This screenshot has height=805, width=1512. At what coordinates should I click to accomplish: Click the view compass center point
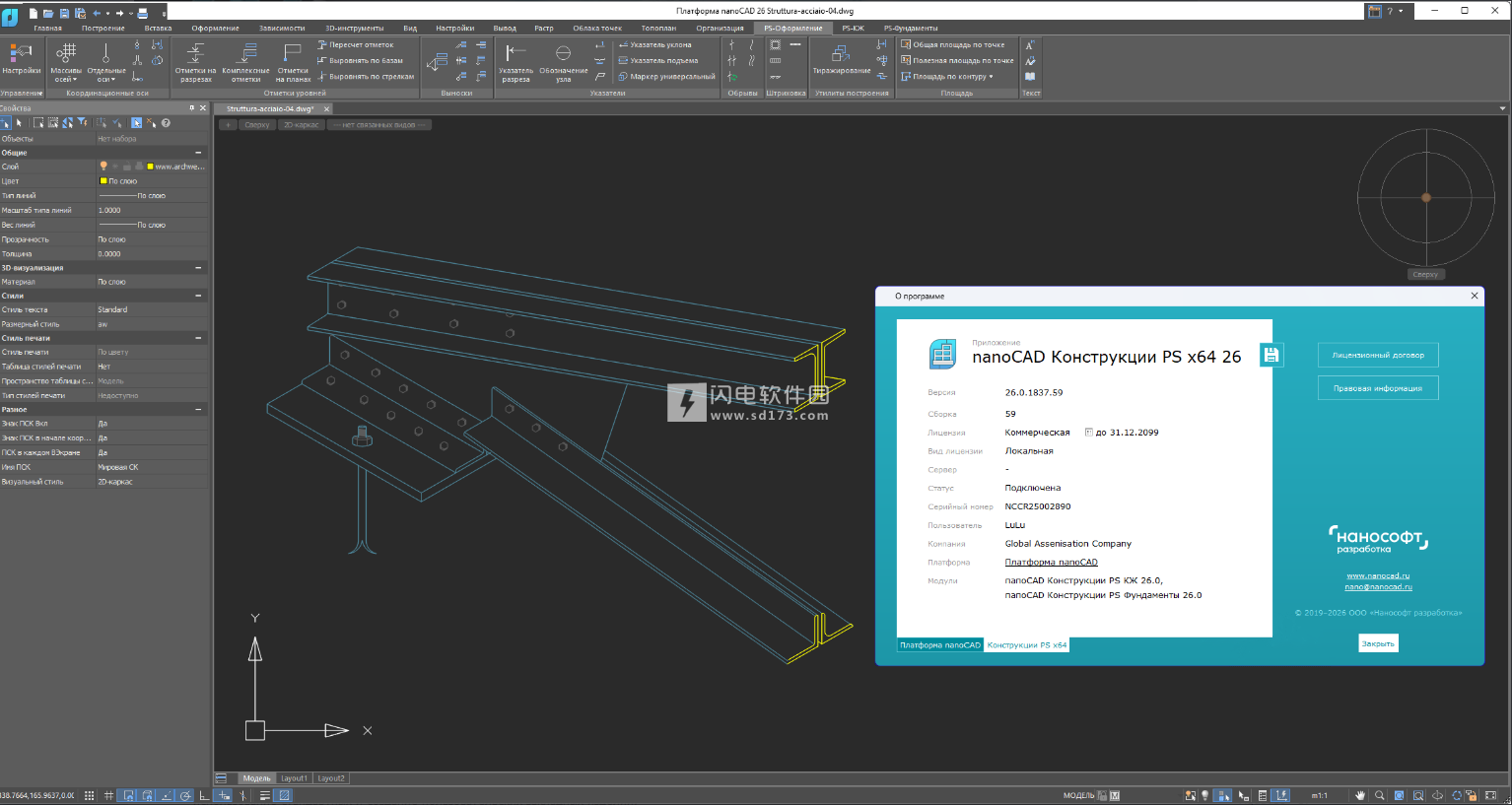pos(1426,197)
